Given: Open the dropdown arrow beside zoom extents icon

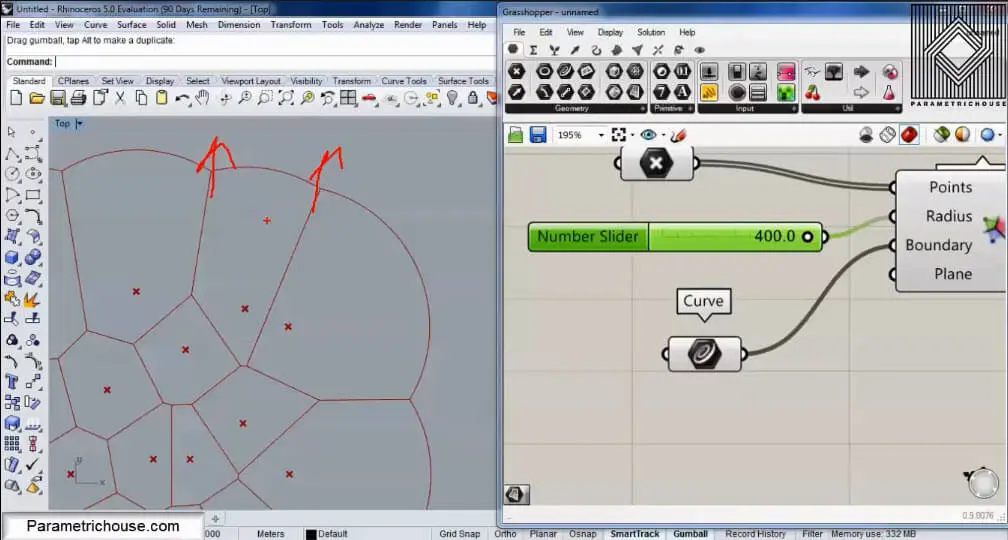Looking at the screenshot, I should (x=633, y=135).
